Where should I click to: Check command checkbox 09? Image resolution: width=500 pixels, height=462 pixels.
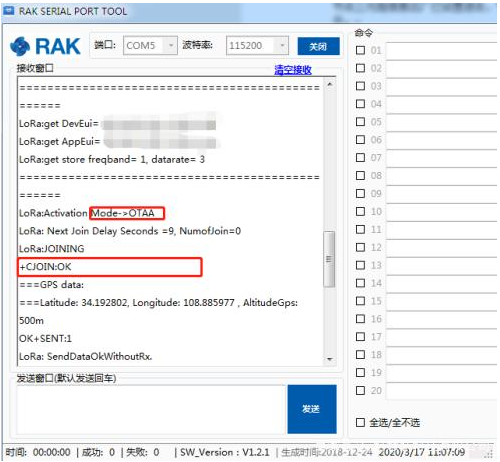click(x=360, y=193)
